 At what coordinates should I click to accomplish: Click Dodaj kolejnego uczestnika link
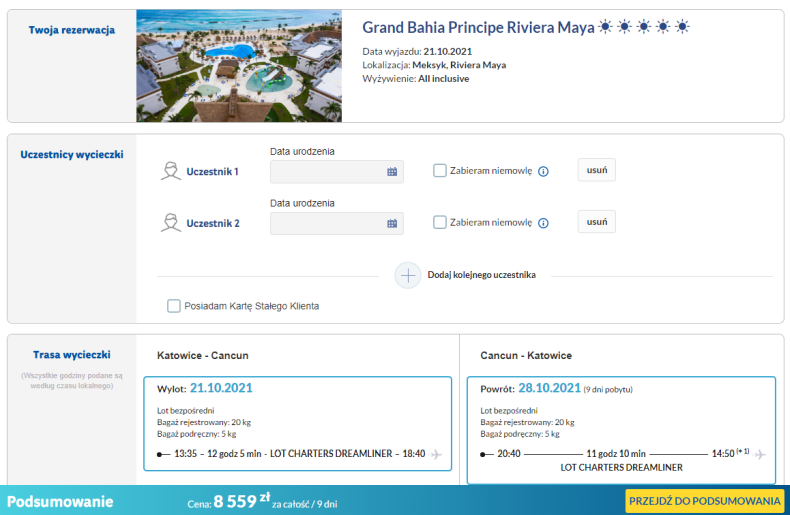tap(482, 275)
